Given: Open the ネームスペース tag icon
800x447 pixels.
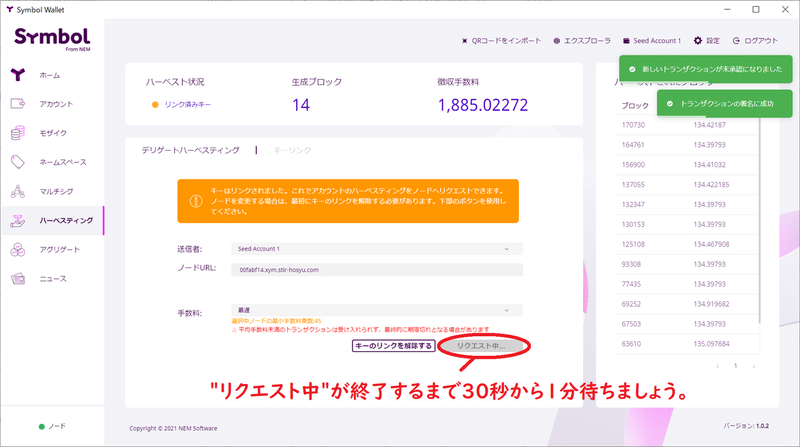Looking at the screenshot, I should tap(18, 162).
